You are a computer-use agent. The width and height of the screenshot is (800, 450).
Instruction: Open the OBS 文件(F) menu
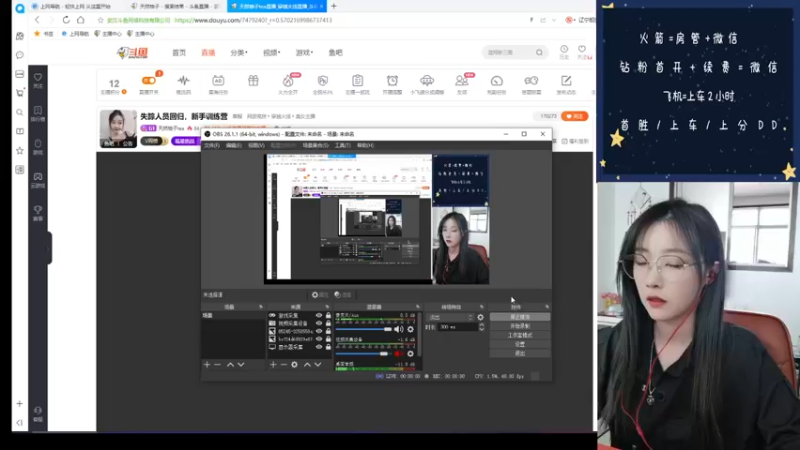(x=212, y=145)
